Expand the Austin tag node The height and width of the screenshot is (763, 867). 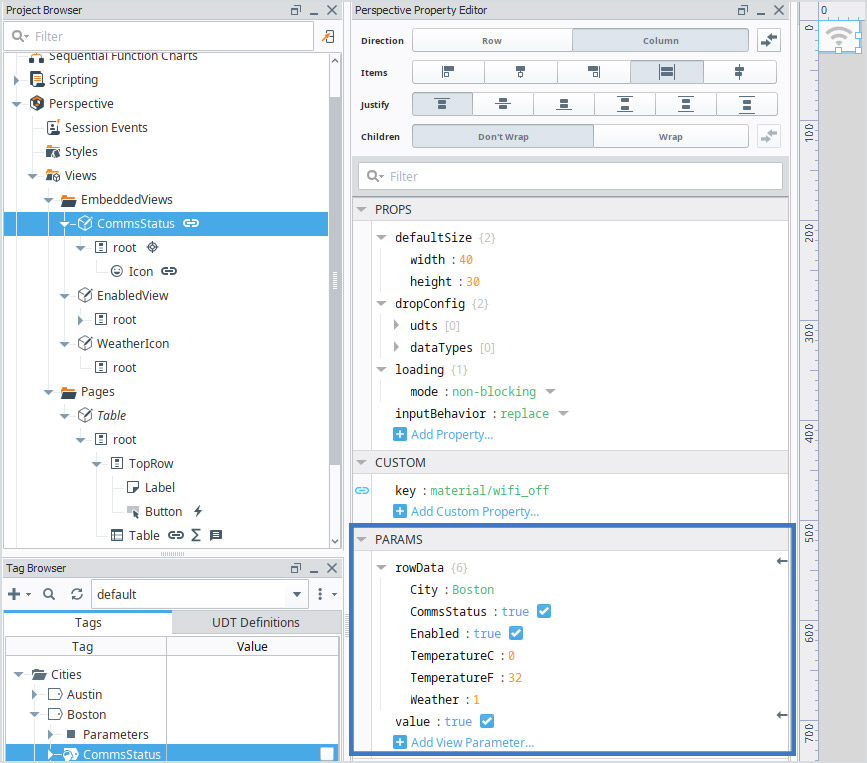(x=35, y=695)
